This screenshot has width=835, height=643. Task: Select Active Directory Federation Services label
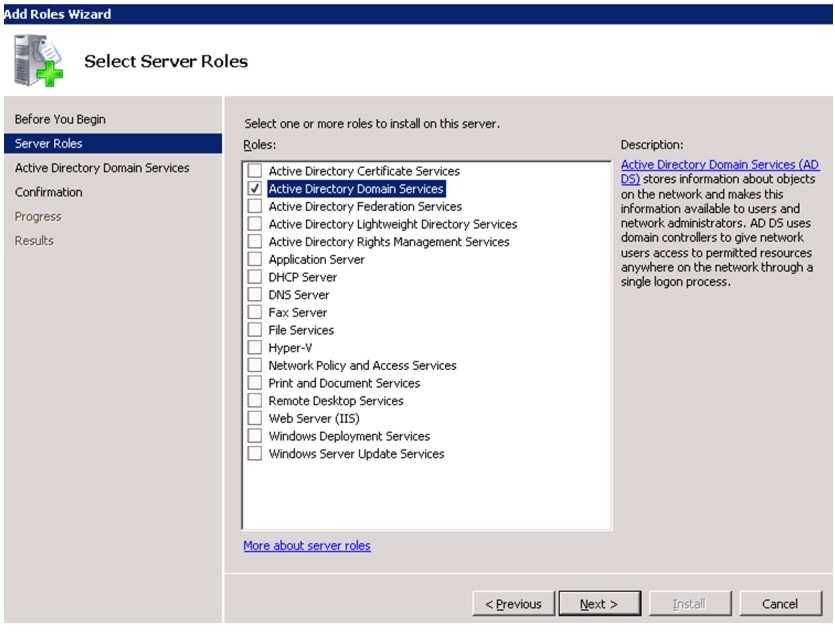point(365,206)
